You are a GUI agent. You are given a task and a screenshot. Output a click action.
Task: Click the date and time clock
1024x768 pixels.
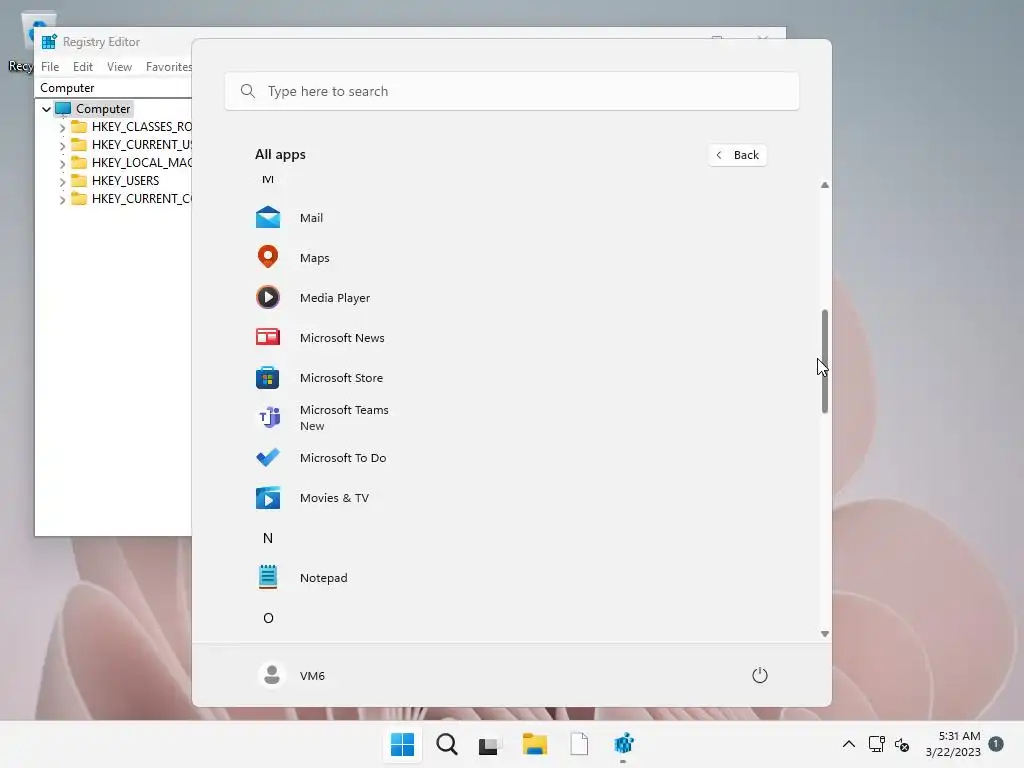[x=953, y=744]
